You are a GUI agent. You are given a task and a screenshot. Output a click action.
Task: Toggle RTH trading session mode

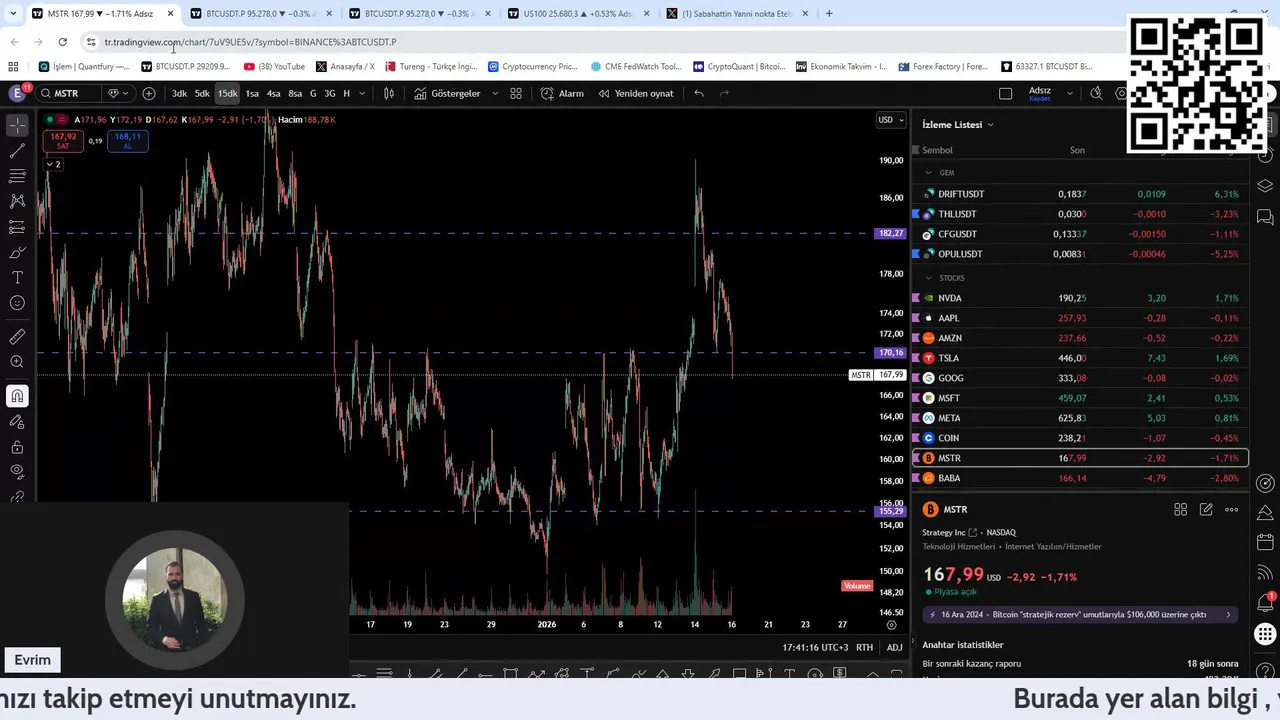[x=864, y=648]
